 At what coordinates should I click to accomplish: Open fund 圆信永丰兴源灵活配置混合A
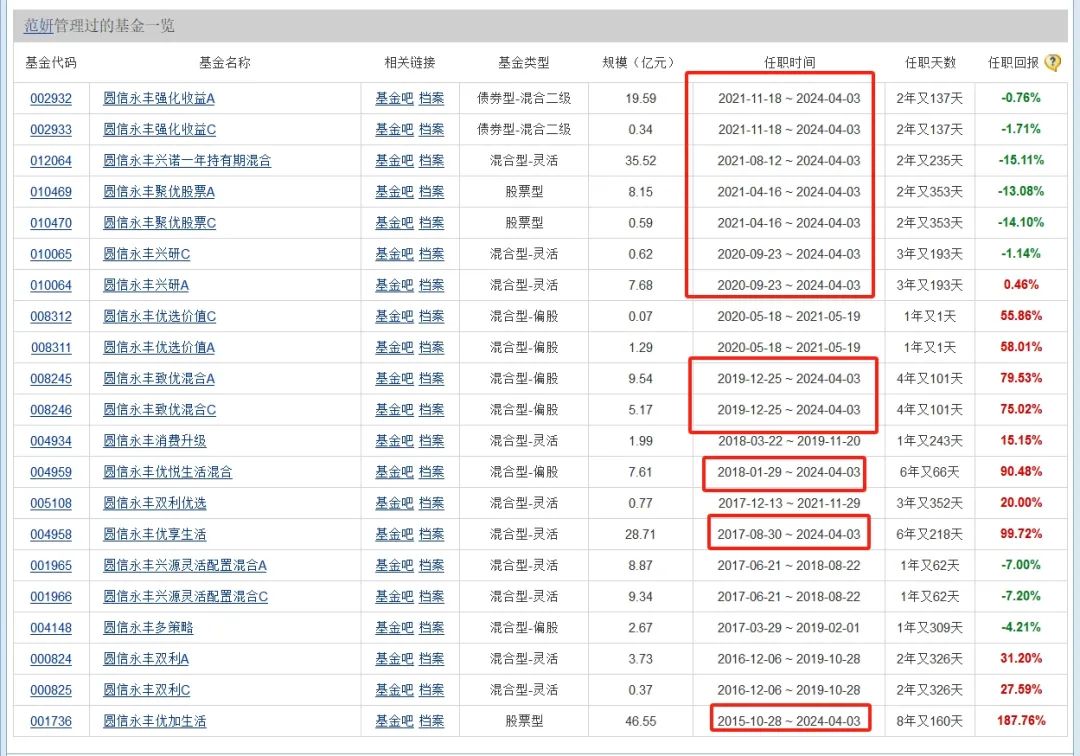(x=185, y=566)
